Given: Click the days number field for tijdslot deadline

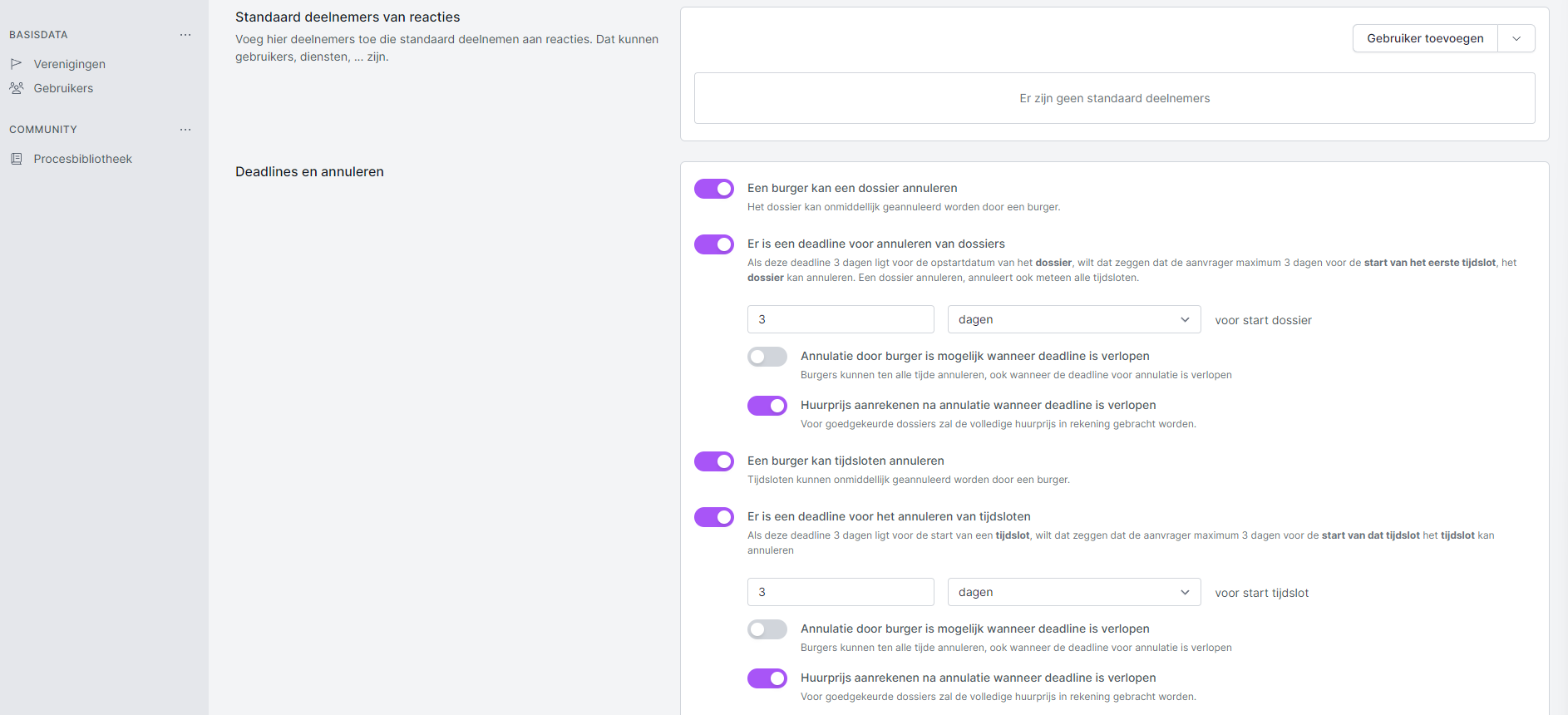Looking at the screenshot, I should 840,592.
